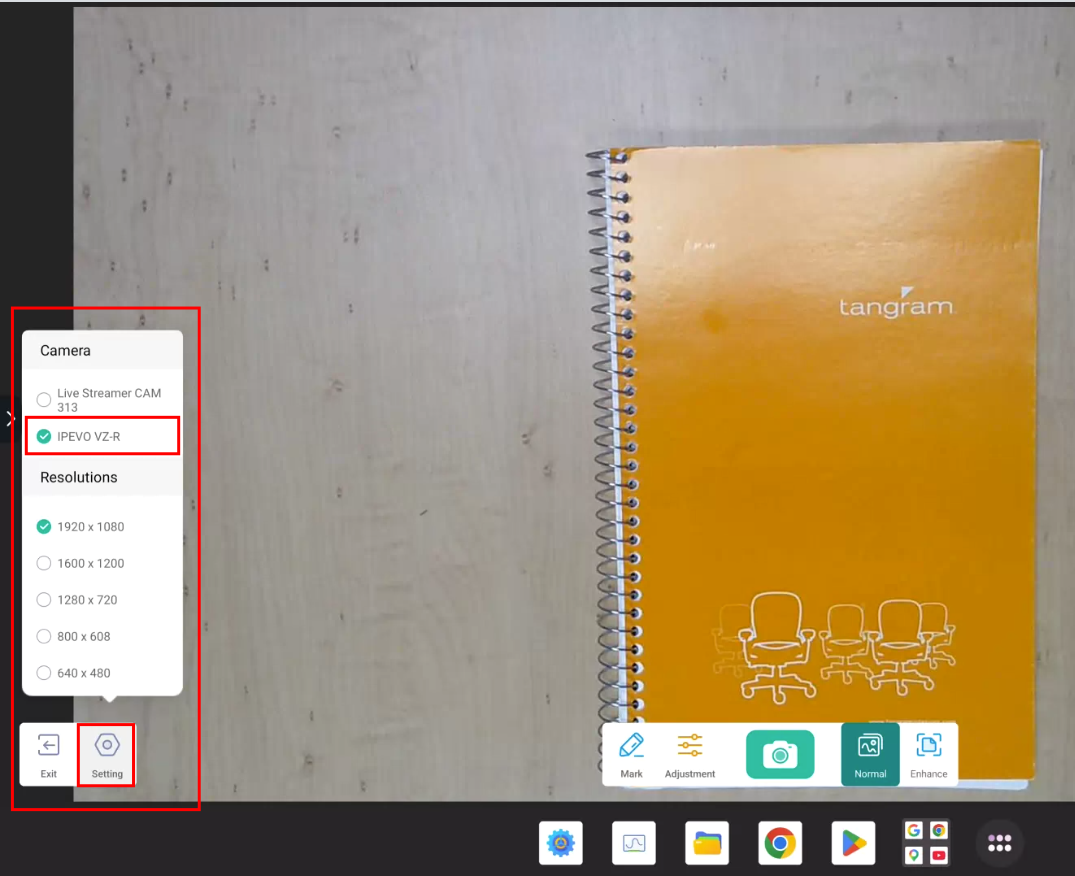The image size is (1075, 876).
Task: Capture a photo with the camera button
Action: [x=780, y=755]
